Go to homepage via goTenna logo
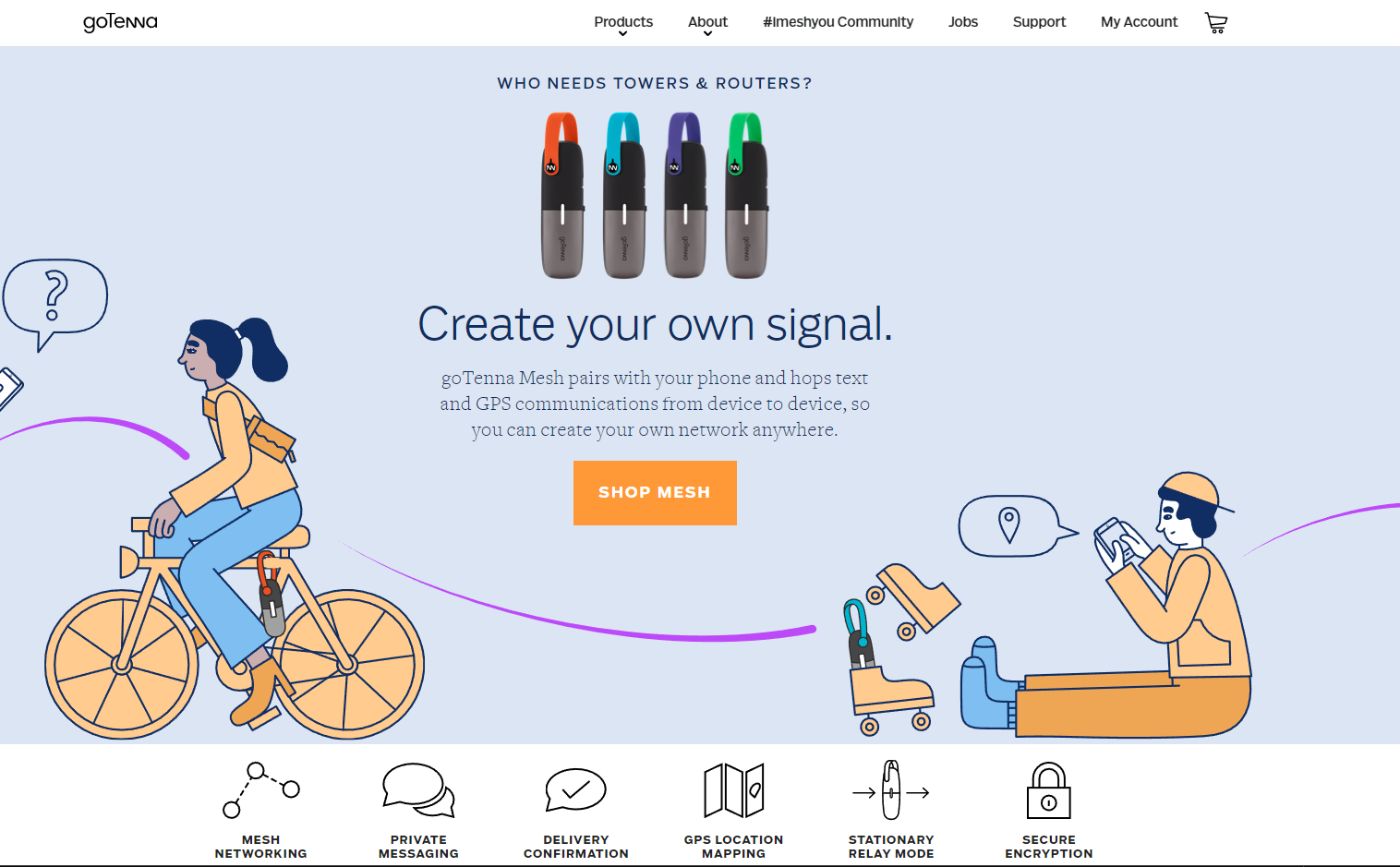 point(120,22)
